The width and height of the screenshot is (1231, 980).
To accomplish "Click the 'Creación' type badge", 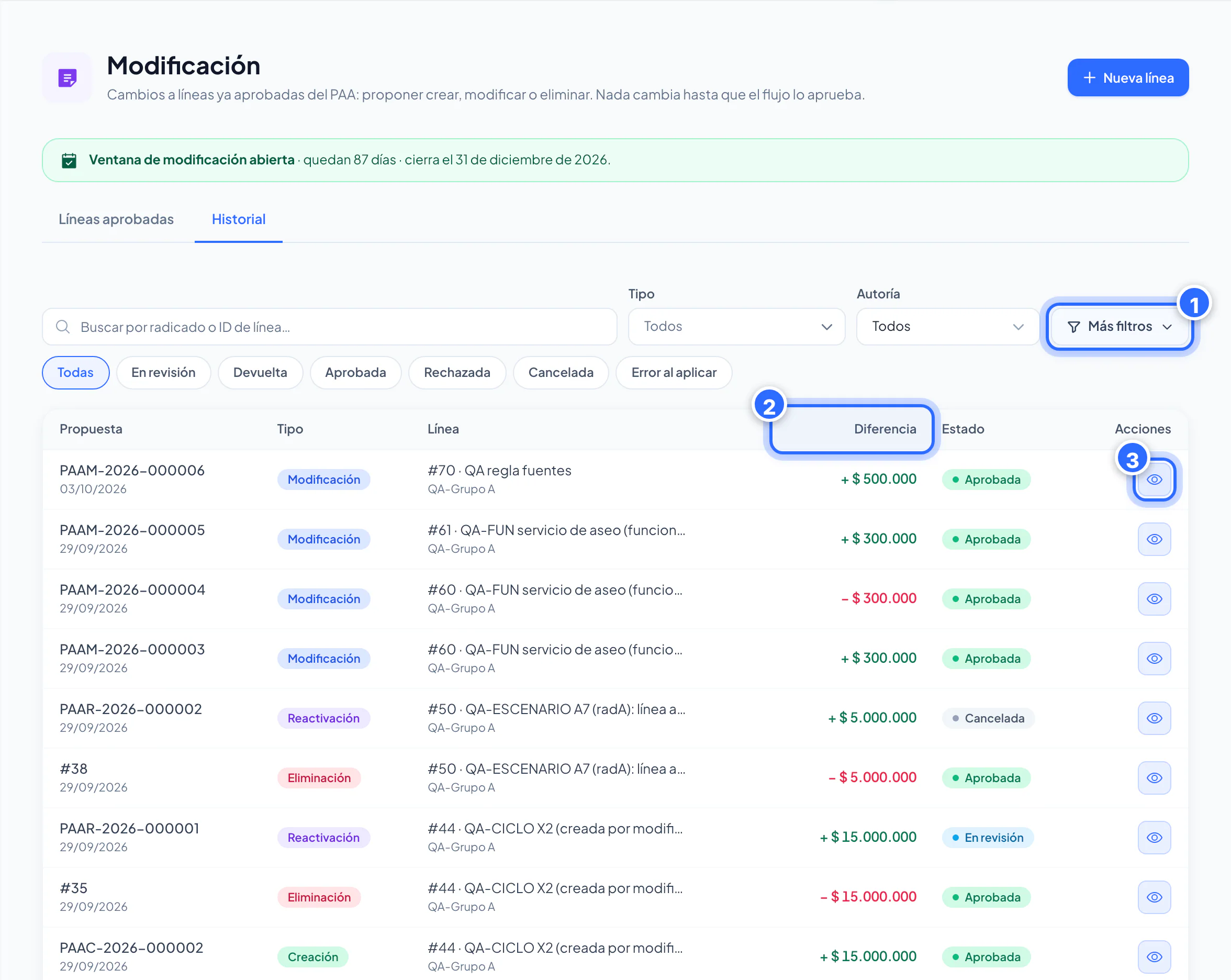I will (x=313, y=957).
